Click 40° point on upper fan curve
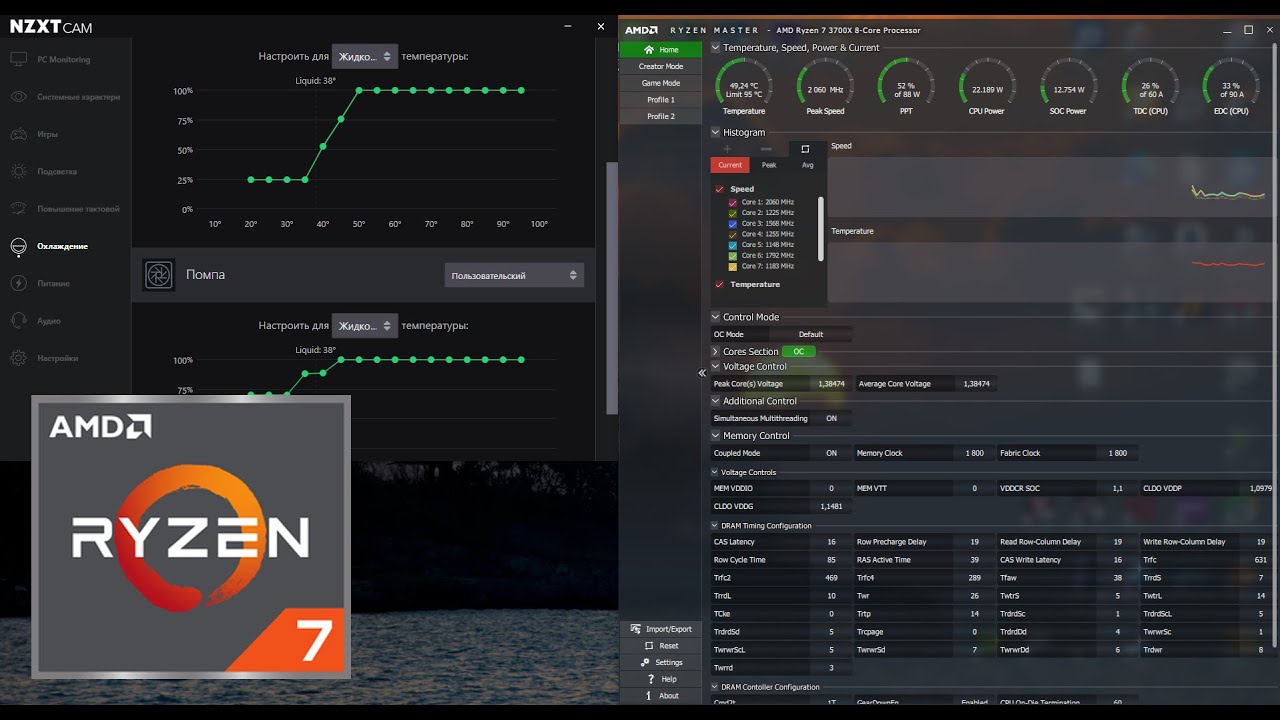 tap(323, 146)
